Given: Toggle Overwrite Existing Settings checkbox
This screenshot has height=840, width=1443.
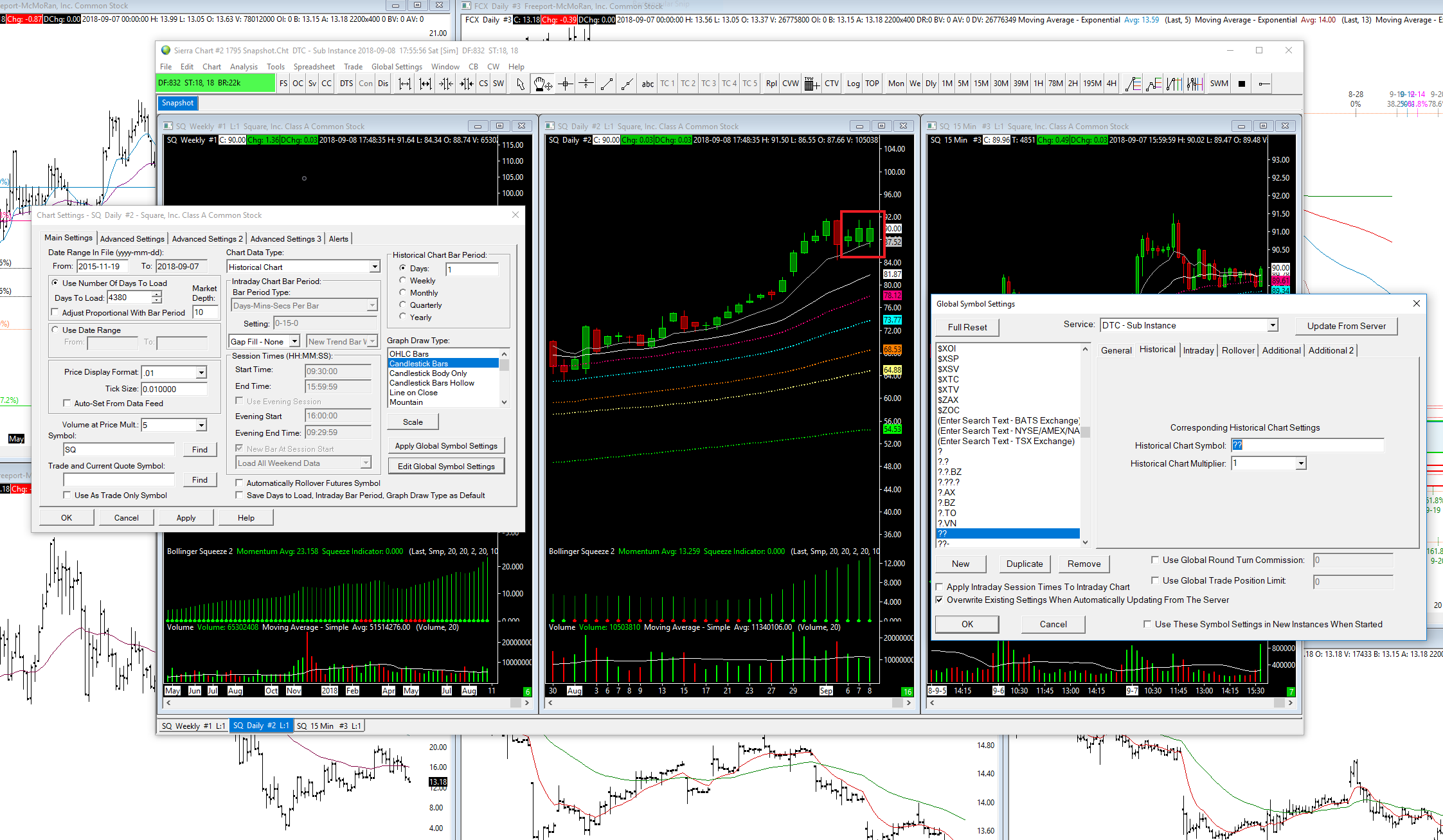Looking at the screenshot, I should [x=940, y=600].
